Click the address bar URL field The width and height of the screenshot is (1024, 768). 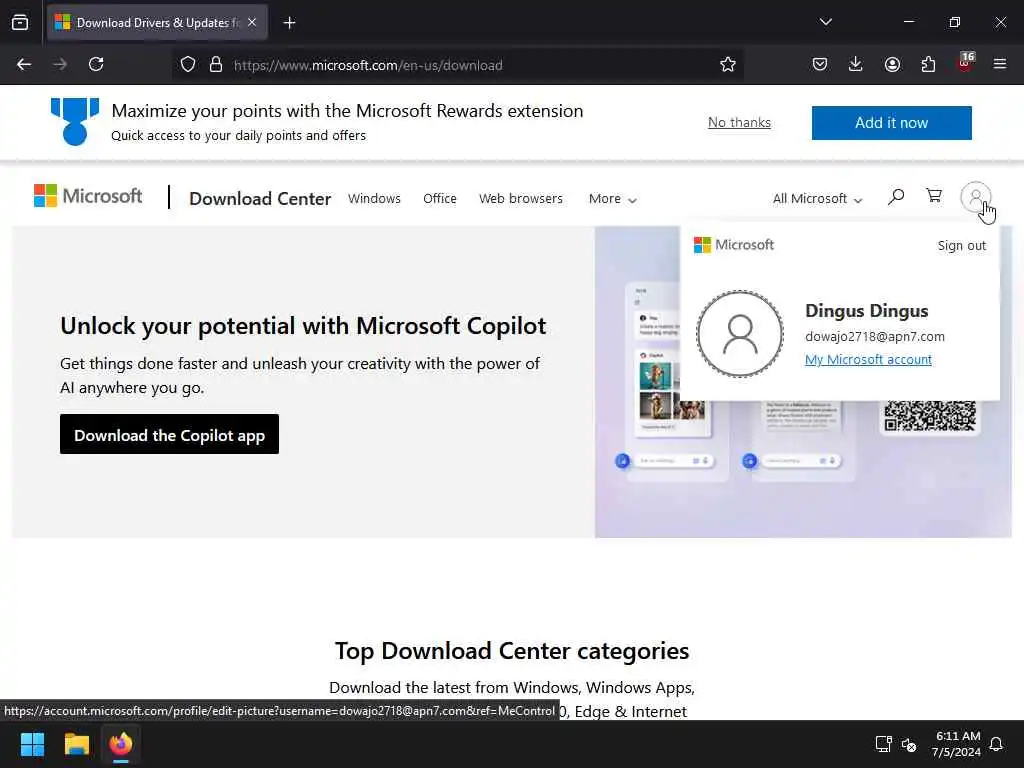point(457,65)
